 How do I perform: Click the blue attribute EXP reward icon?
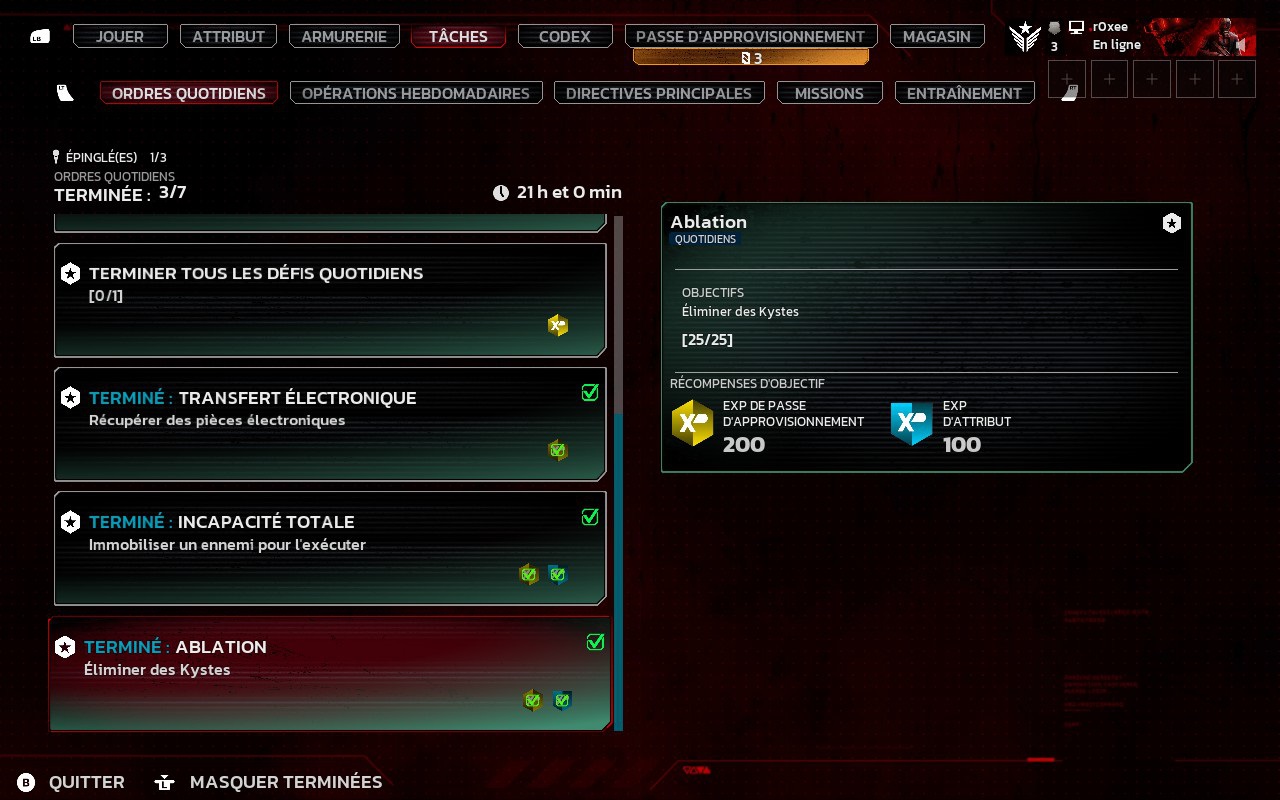(x=911, y=423)
